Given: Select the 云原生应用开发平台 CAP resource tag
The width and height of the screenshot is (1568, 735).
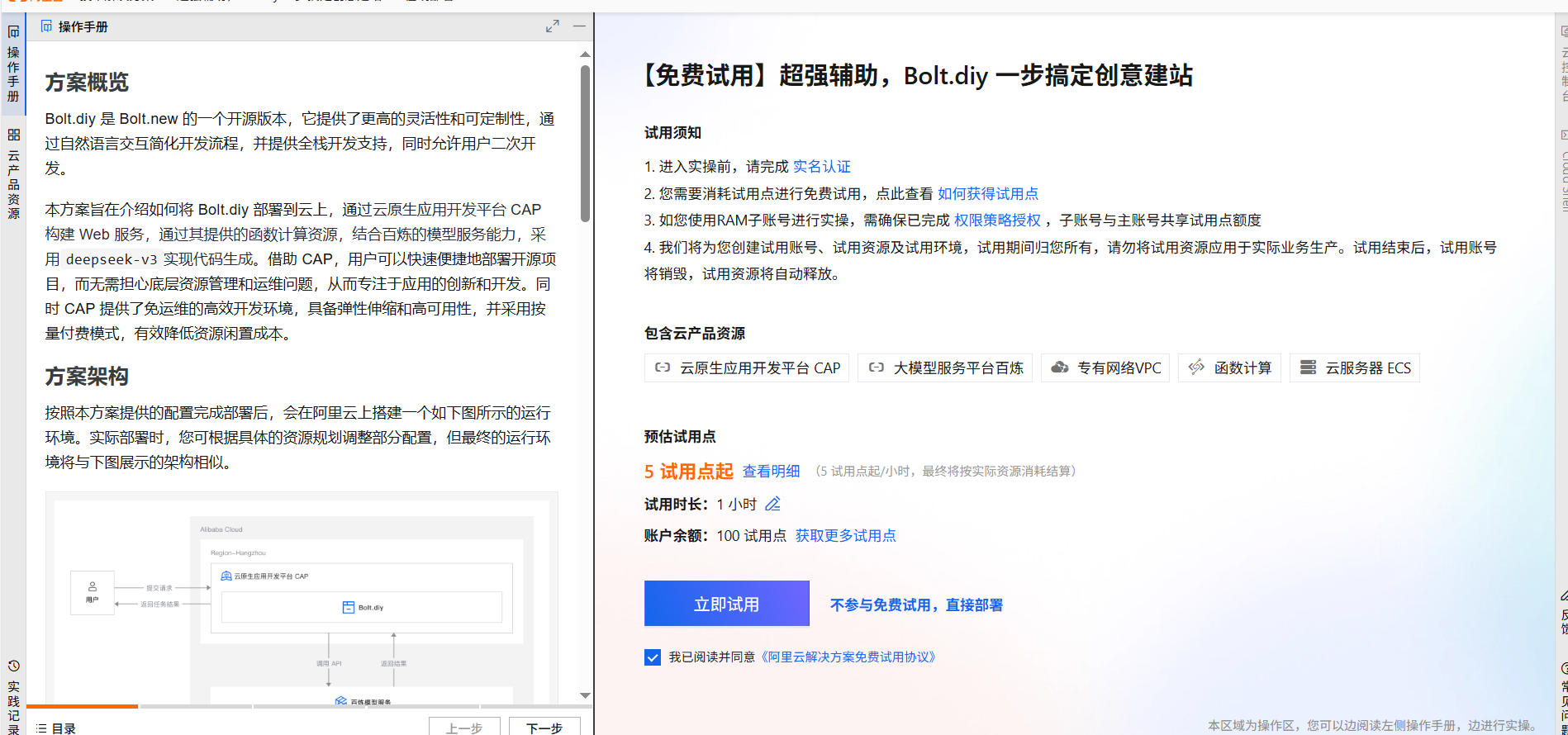Looking at the screenshot, I should coord(747,368).
